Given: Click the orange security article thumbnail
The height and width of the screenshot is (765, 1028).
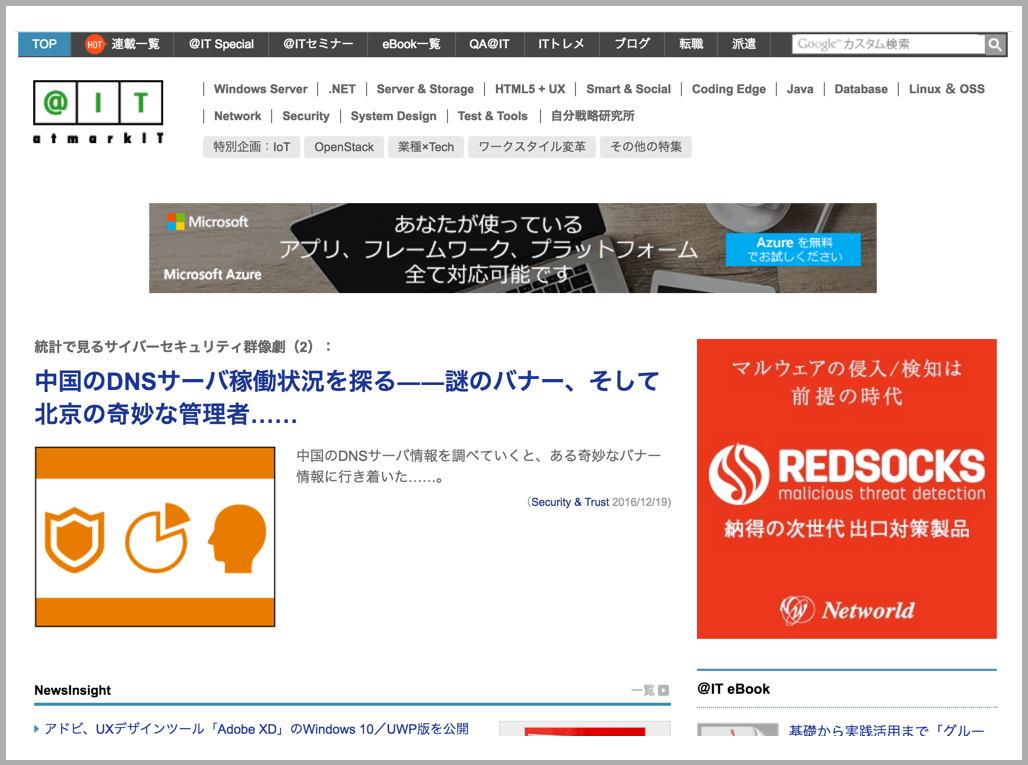Looking at the screenshot, I should [x=155, y=537].
